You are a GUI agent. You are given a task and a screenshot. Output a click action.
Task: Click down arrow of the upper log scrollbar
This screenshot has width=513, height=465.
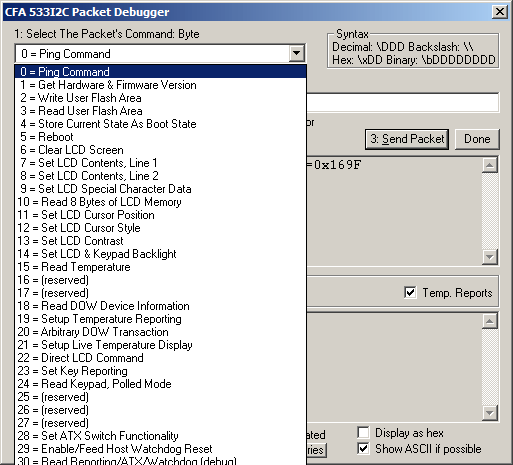click(490, 257)
